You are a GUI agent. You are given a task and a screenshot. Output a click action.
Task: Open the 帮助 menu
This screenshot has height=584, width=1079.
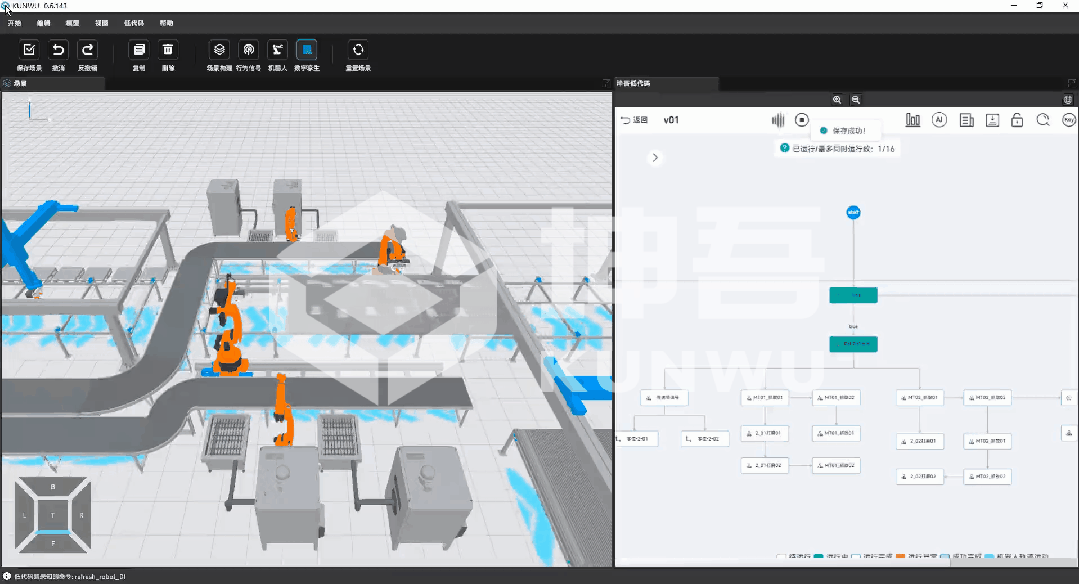click(167, 23)
